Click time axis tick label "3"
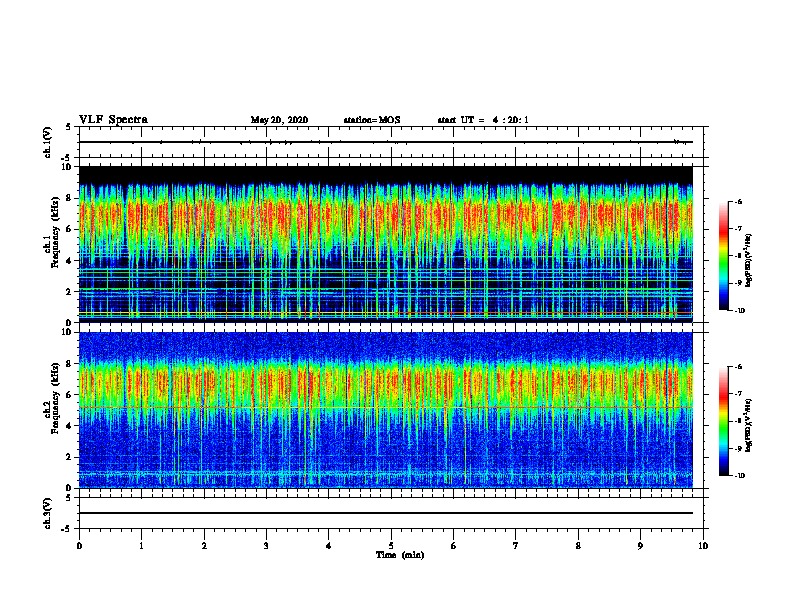The height and width of the screenshot is (612, 792). [x=266, y=546]
